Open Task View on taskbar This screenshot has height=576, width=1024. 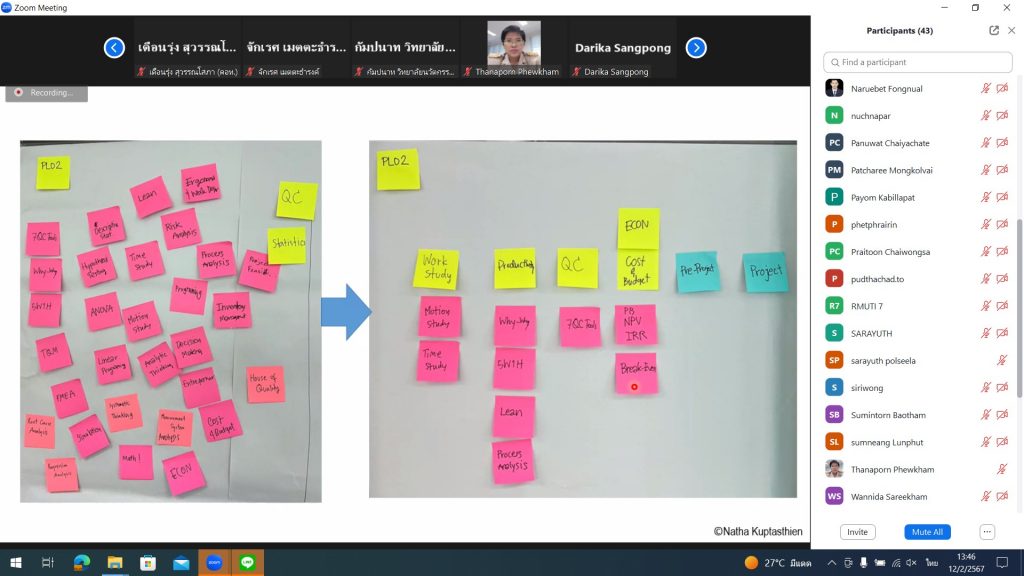tap(48, 563)
